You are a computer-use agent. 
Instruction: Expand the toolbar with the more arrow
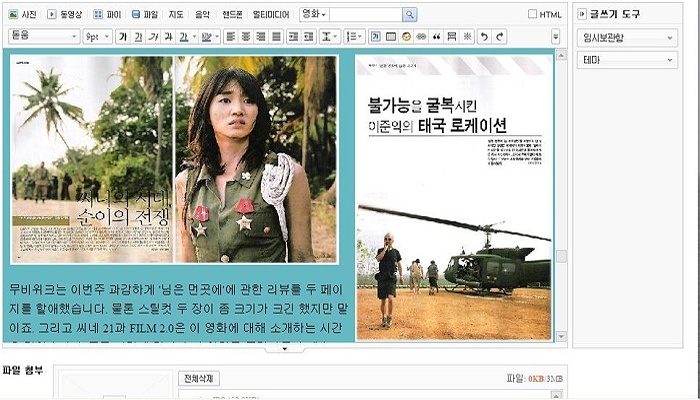point(556,37)
